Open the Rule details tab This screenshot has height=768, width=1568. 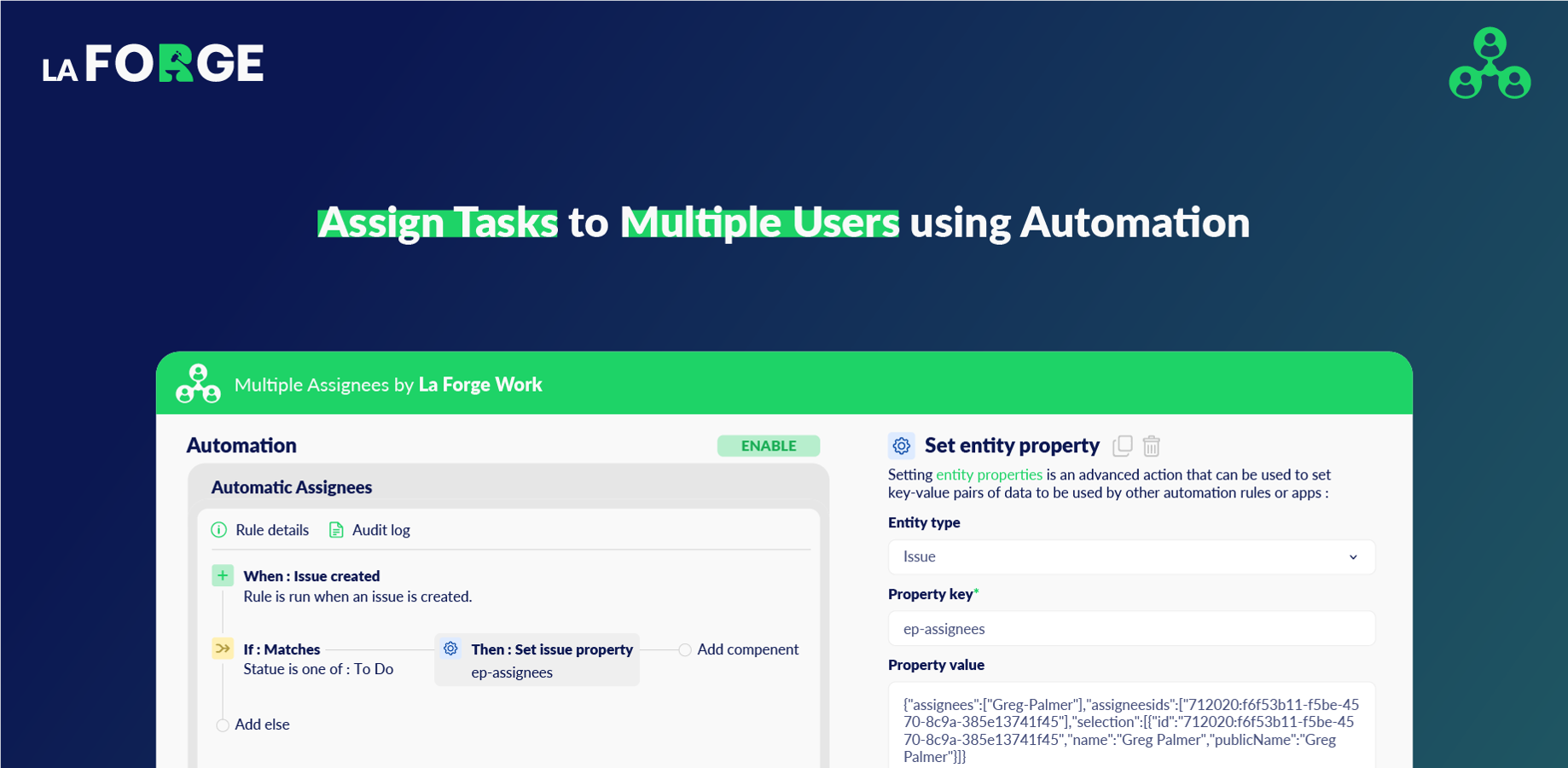tap(272, 530)
